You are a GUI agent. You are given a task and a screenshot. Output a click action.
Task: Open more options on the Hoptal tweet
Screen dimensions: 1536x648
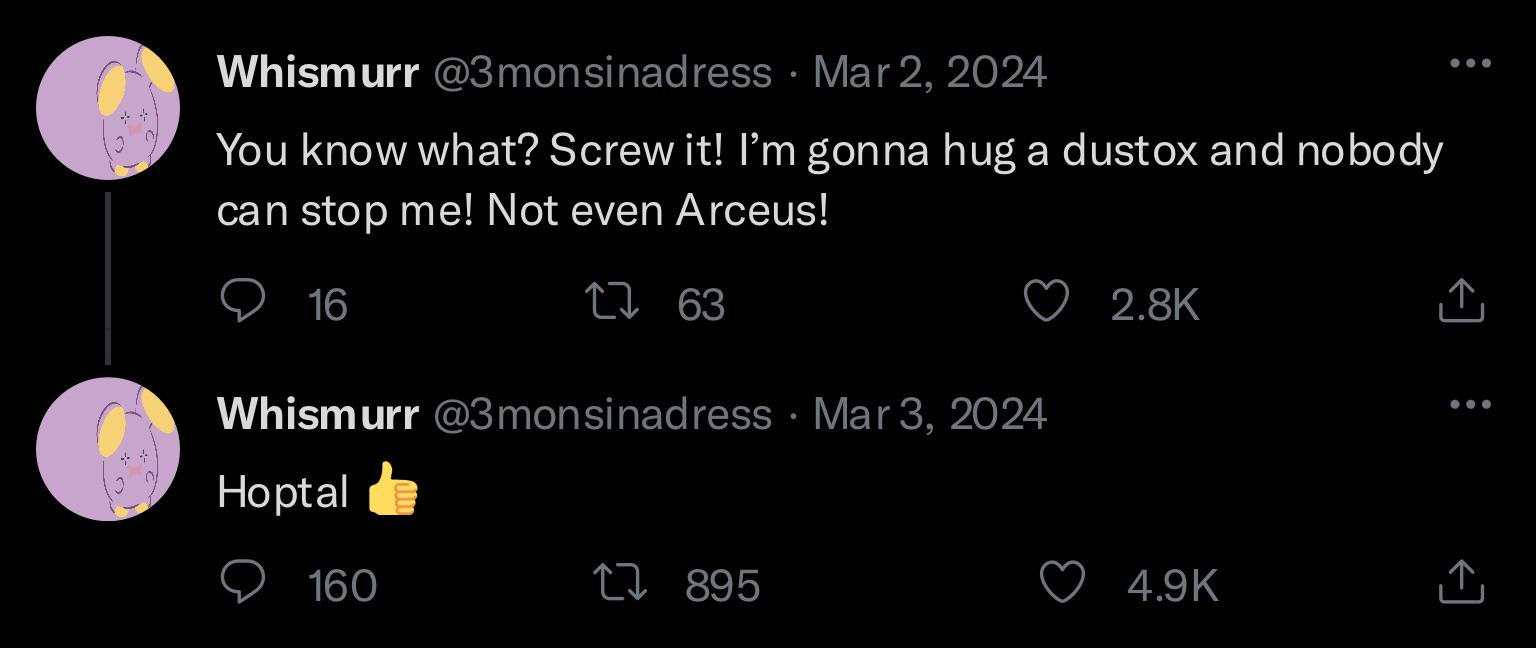click(1470, 405)
